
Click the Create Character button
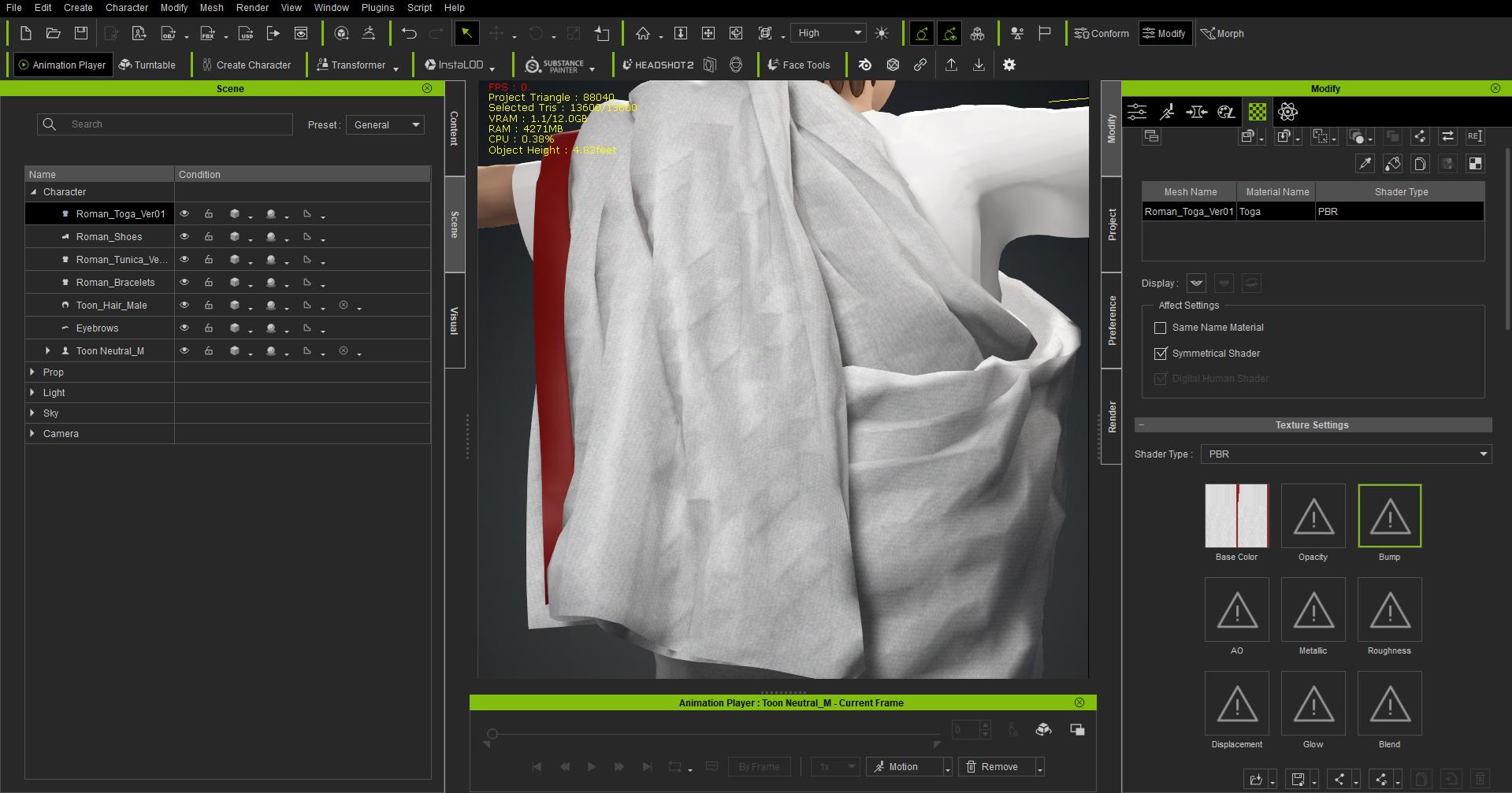click(x=246, y=65)
